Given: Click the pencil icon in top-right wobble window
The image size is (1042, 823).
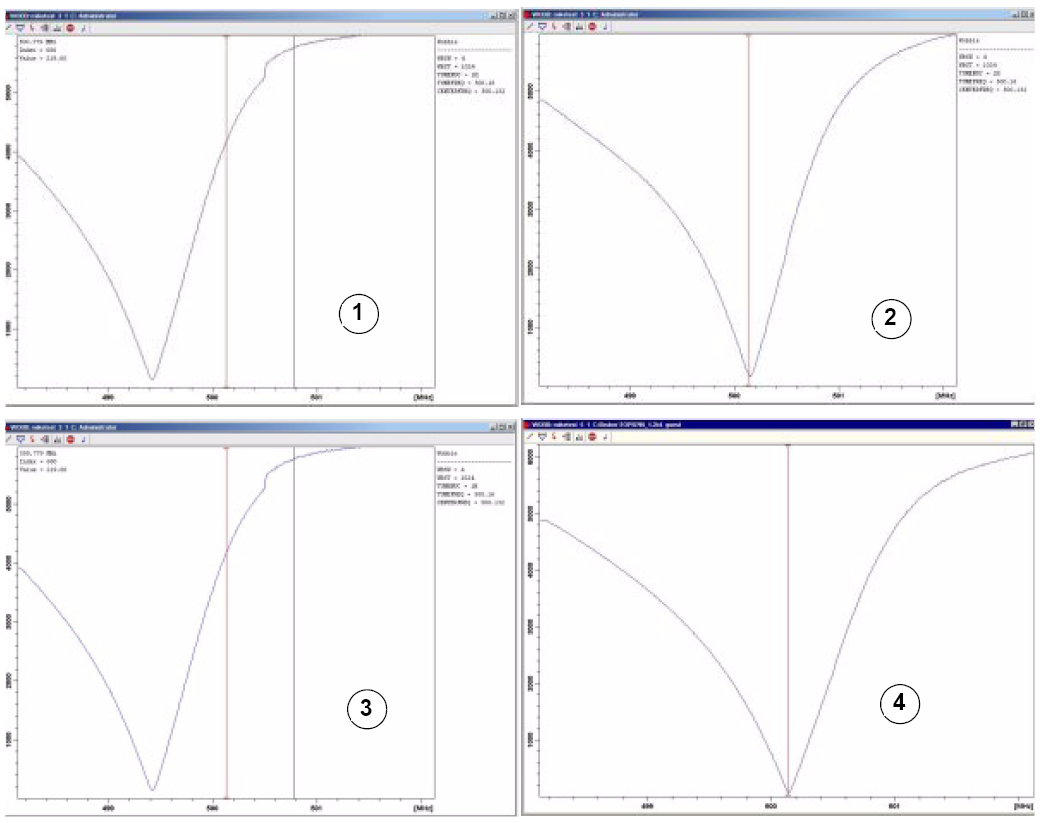Looking at the screenshot, I should pyautogui.click(x=530, y=27).
